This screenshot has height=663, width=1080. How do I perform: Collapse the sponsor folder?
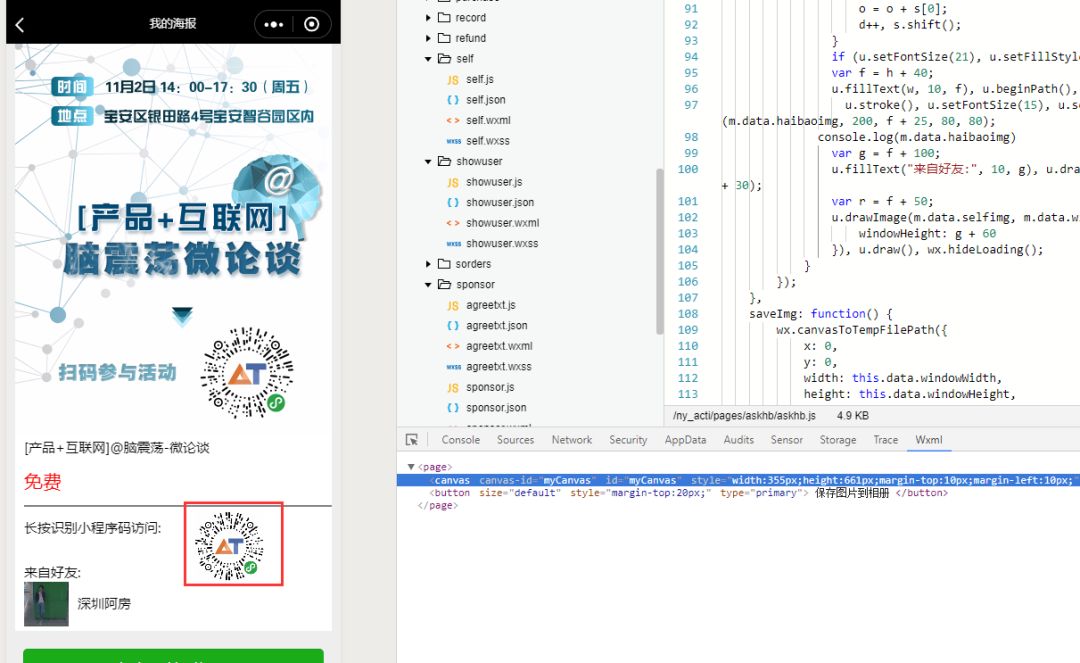coord(428,285)
